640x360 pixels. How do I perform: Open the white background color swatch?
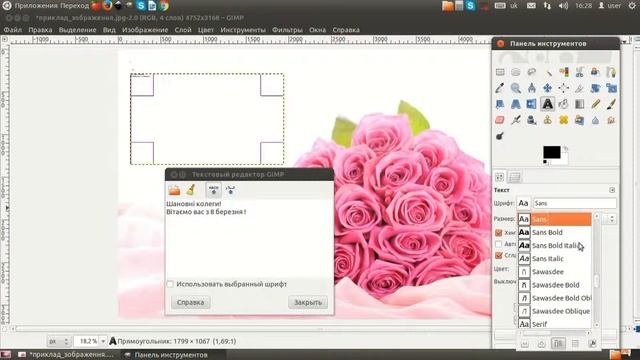[563, 159]
